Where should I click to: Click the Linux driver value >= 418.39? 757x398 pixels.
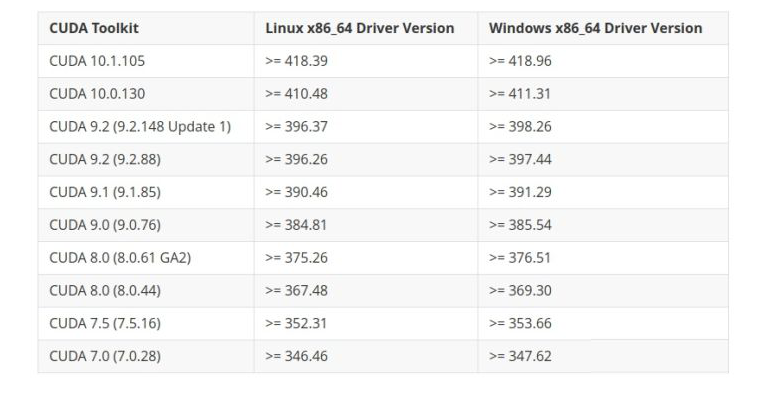click(x=296, y=61)
